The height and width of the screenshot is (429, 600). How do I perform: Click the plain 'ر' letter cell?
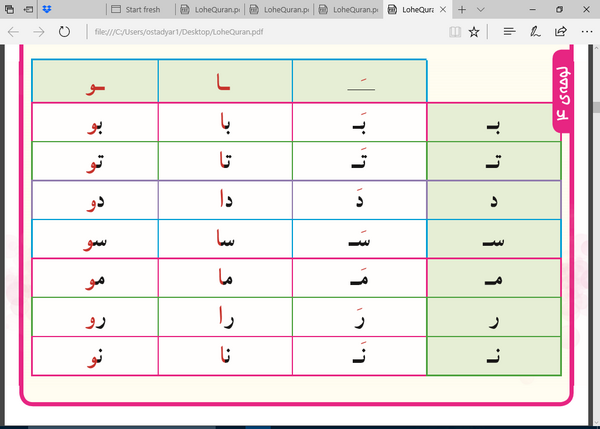click(x=494, y=317)
